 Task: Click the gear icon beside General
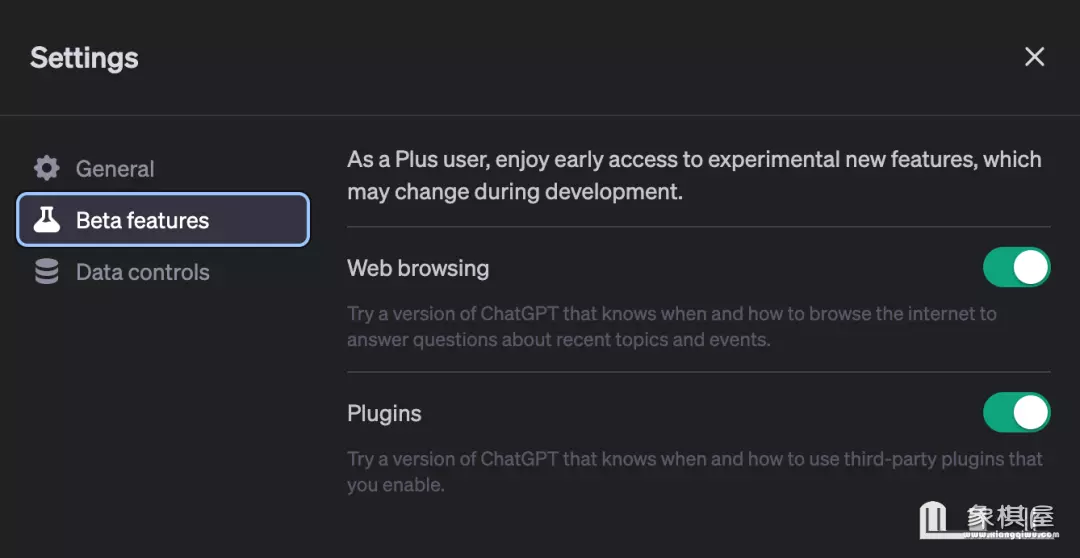[x=47, y=168]
